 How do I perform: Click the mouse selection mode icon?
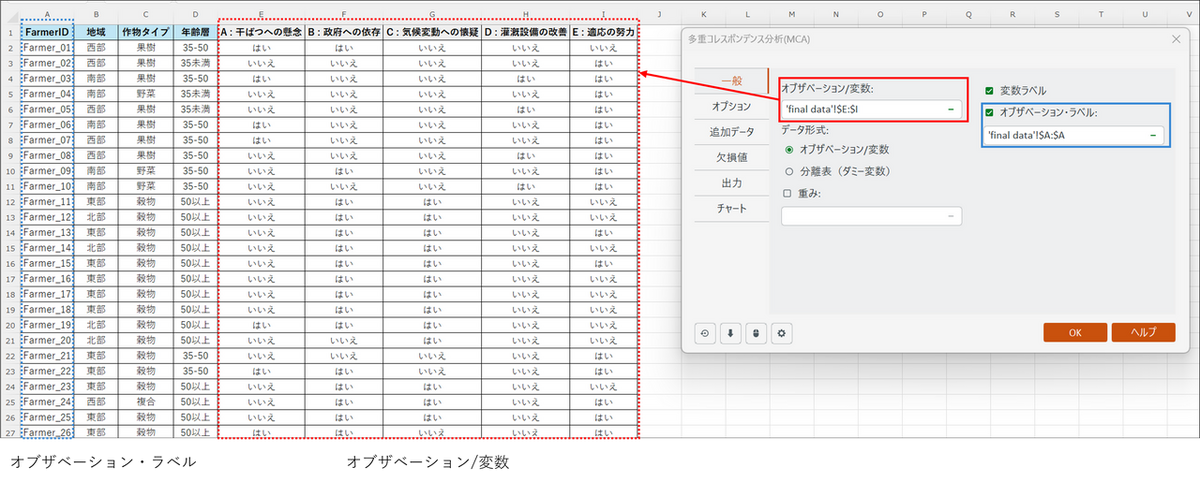point(755,333)
